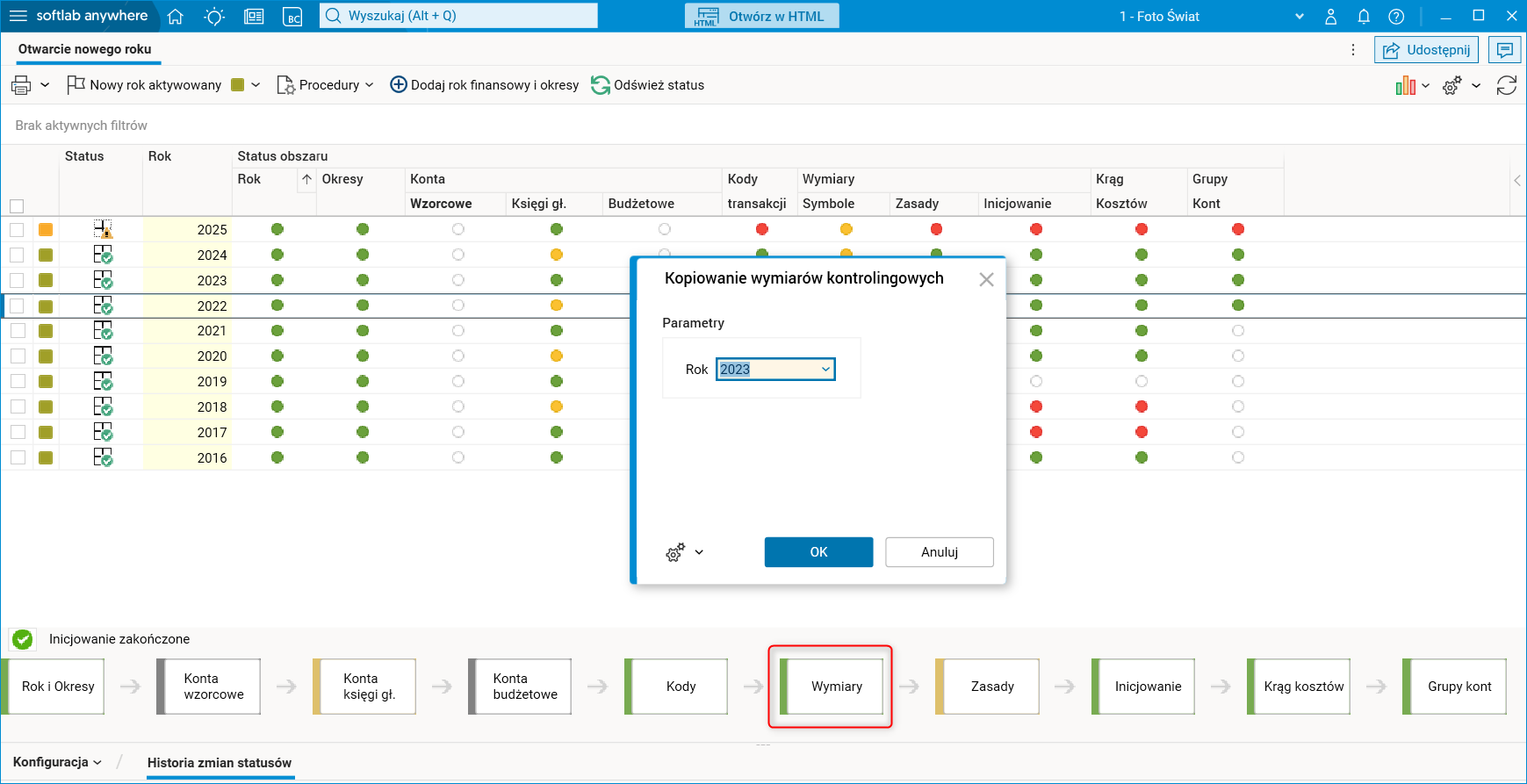This screenshot has width=1527, height=784.
Task: Open the home page icon
Action: [x=176, y=16]
